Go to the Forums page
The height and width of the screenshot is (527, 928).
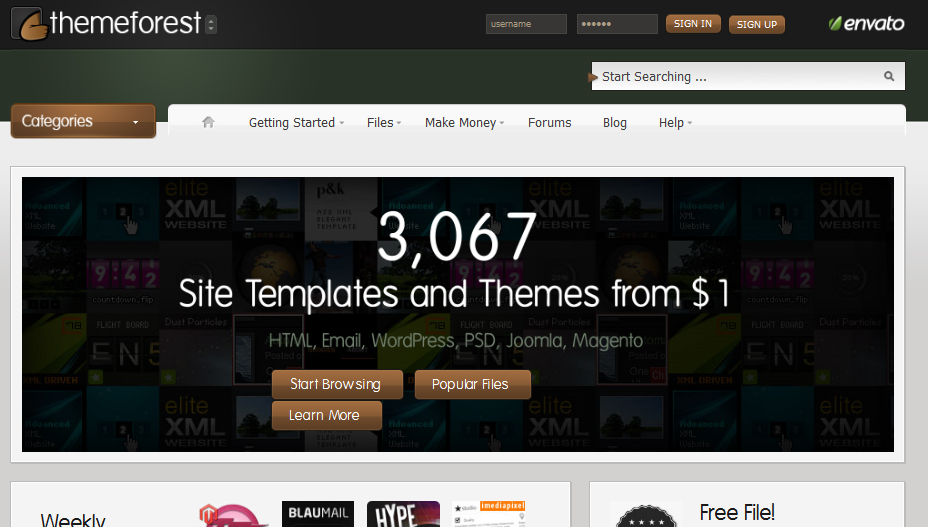549,123
